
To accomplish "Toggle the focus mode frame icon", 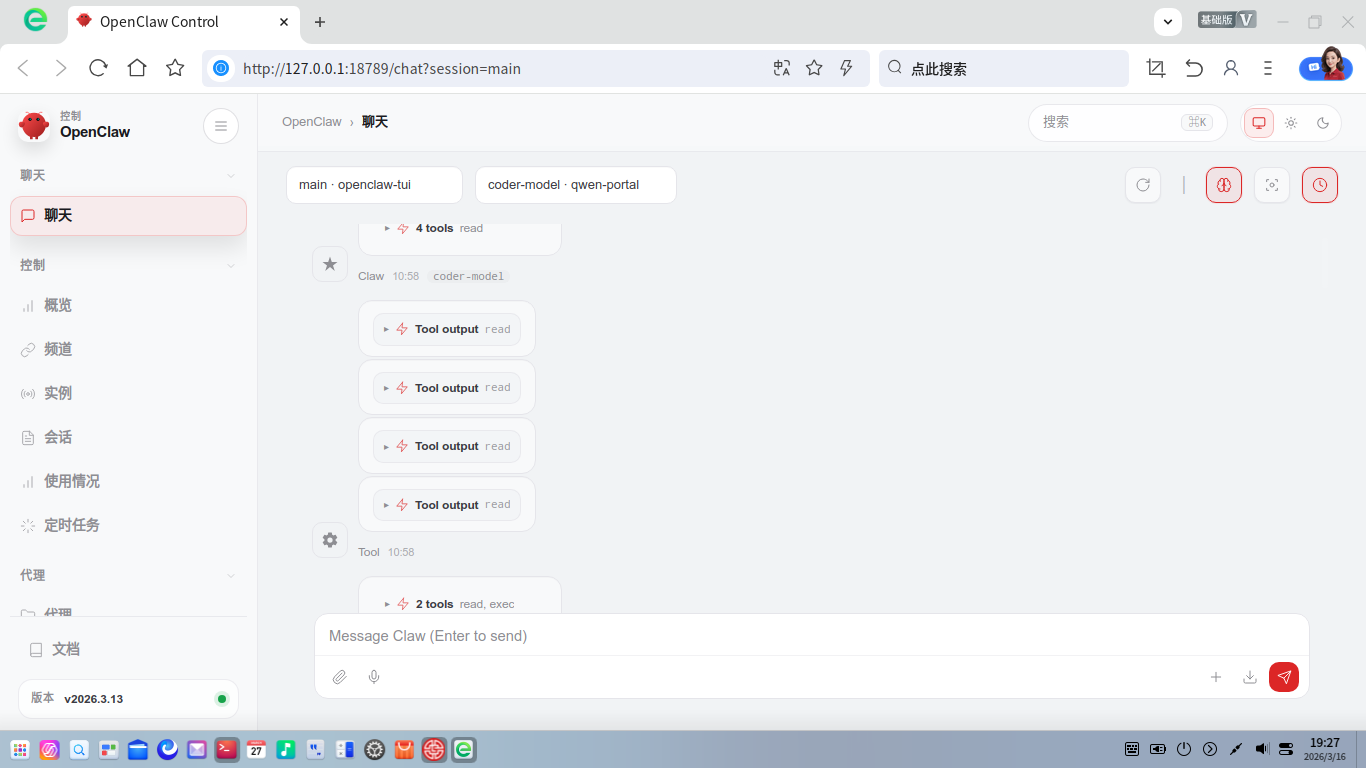I will 1272,185.
